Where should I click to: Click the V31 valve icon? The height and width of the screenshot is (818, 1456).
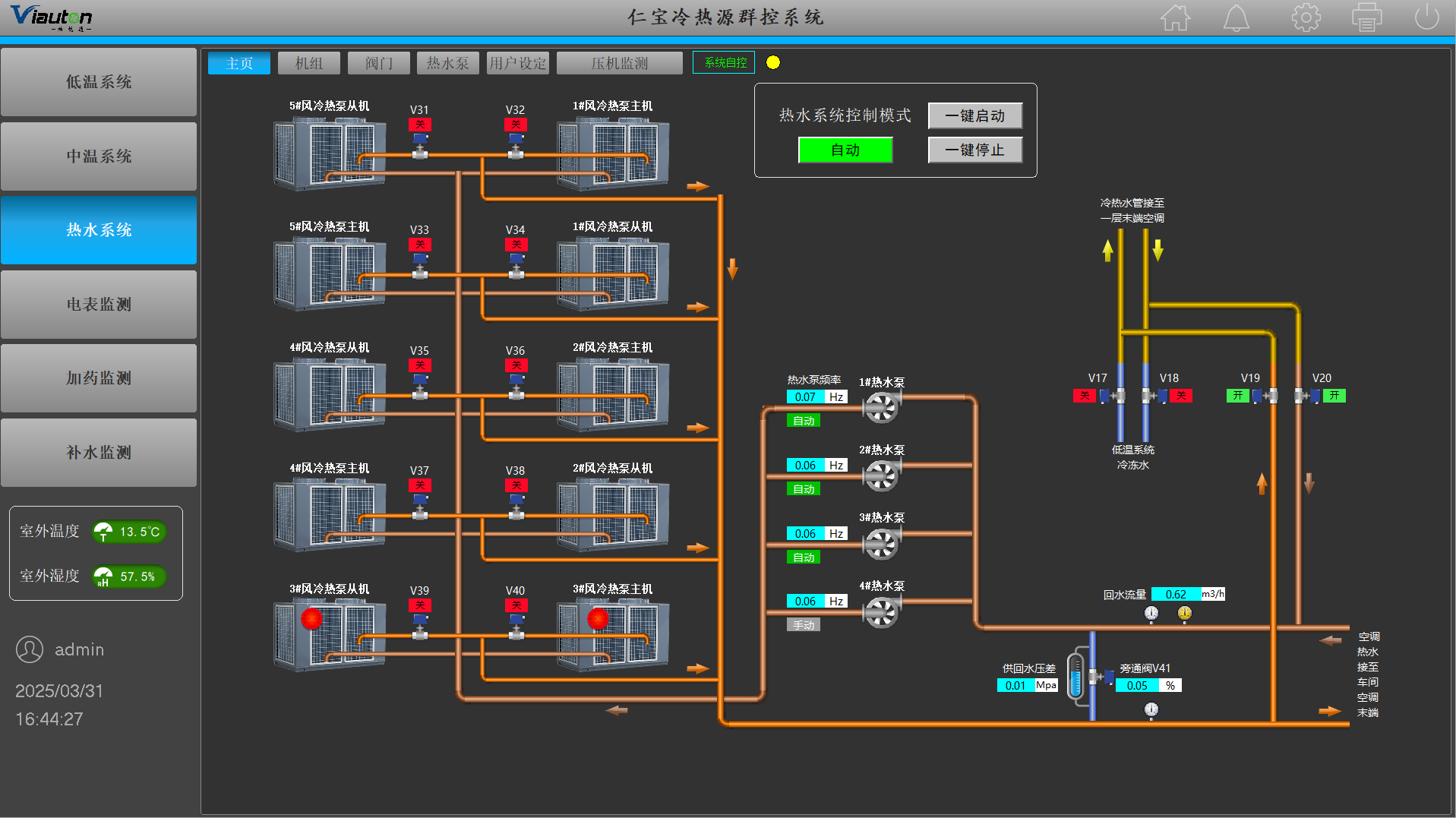[420, 145]
